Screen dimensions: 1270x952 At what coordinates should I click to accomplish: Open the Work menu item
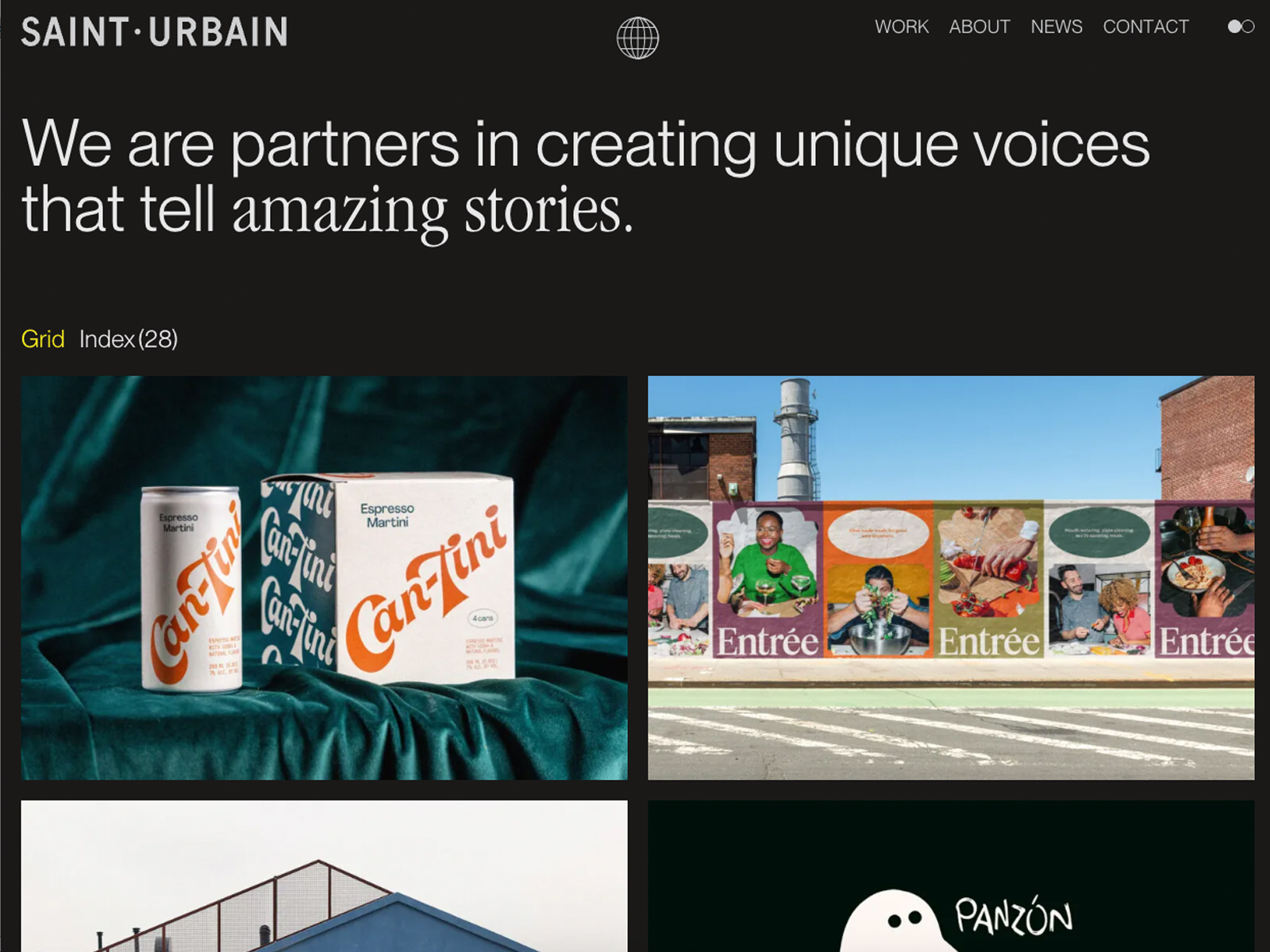pyautogui.click(x=902, y=26)
